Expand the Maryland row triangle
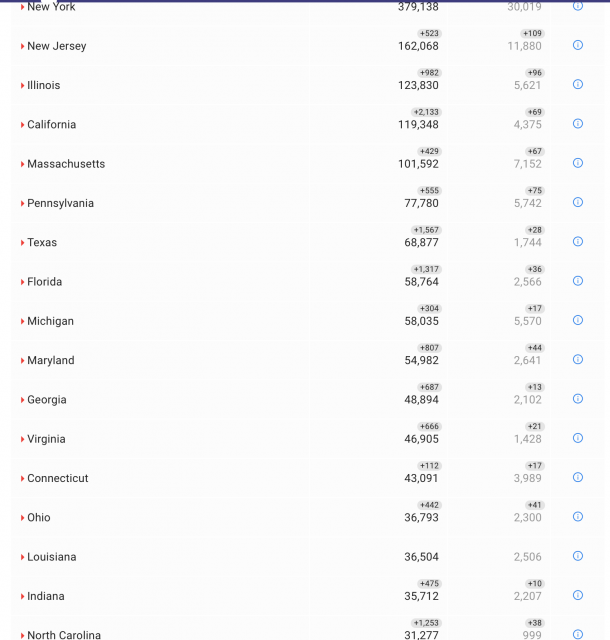This screenshot has width=610, height=640. pos(23,360)
